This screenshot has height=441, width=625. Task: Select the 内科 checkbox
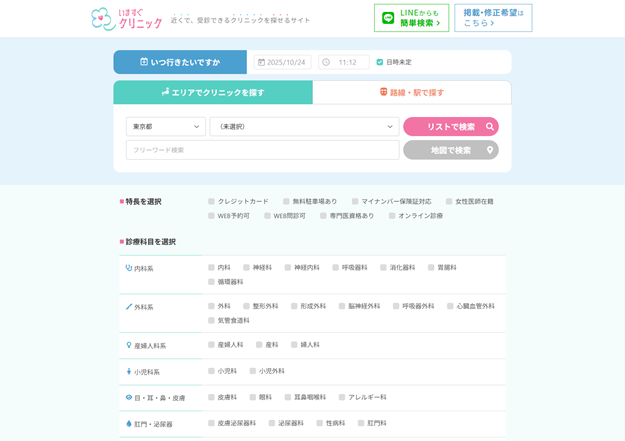[x=211, y=268]
